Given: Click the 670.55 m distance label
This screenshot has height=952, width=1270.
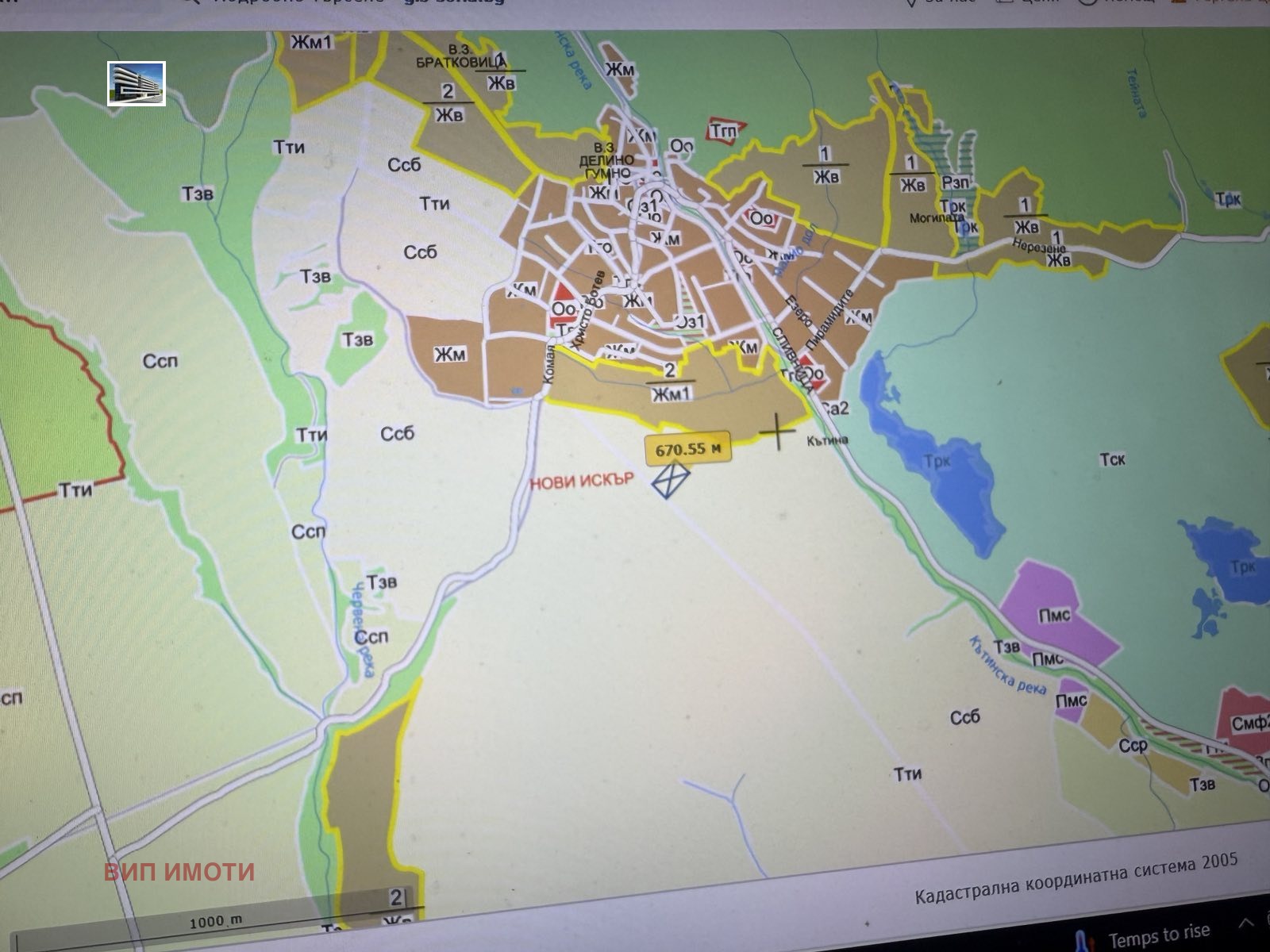Looking at the screenshot, I should 687,449.
